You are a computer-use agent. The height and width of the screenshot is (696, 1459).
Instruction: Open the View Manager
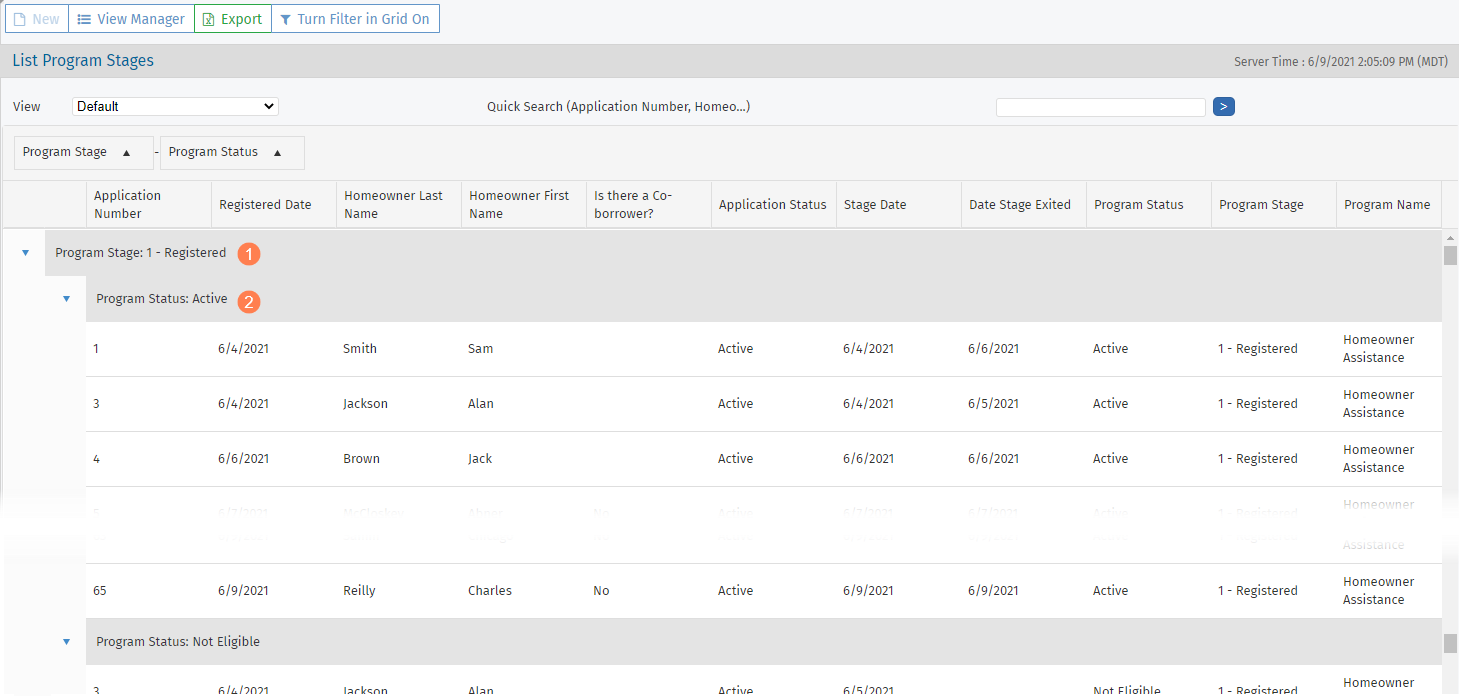[x=131, y=19]
